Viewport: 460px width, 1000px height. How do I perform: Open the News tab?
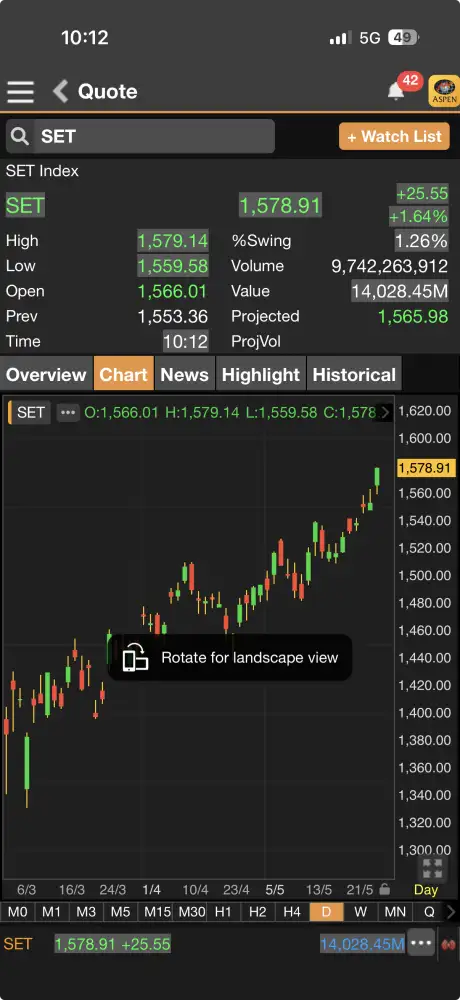pos(184,374)
